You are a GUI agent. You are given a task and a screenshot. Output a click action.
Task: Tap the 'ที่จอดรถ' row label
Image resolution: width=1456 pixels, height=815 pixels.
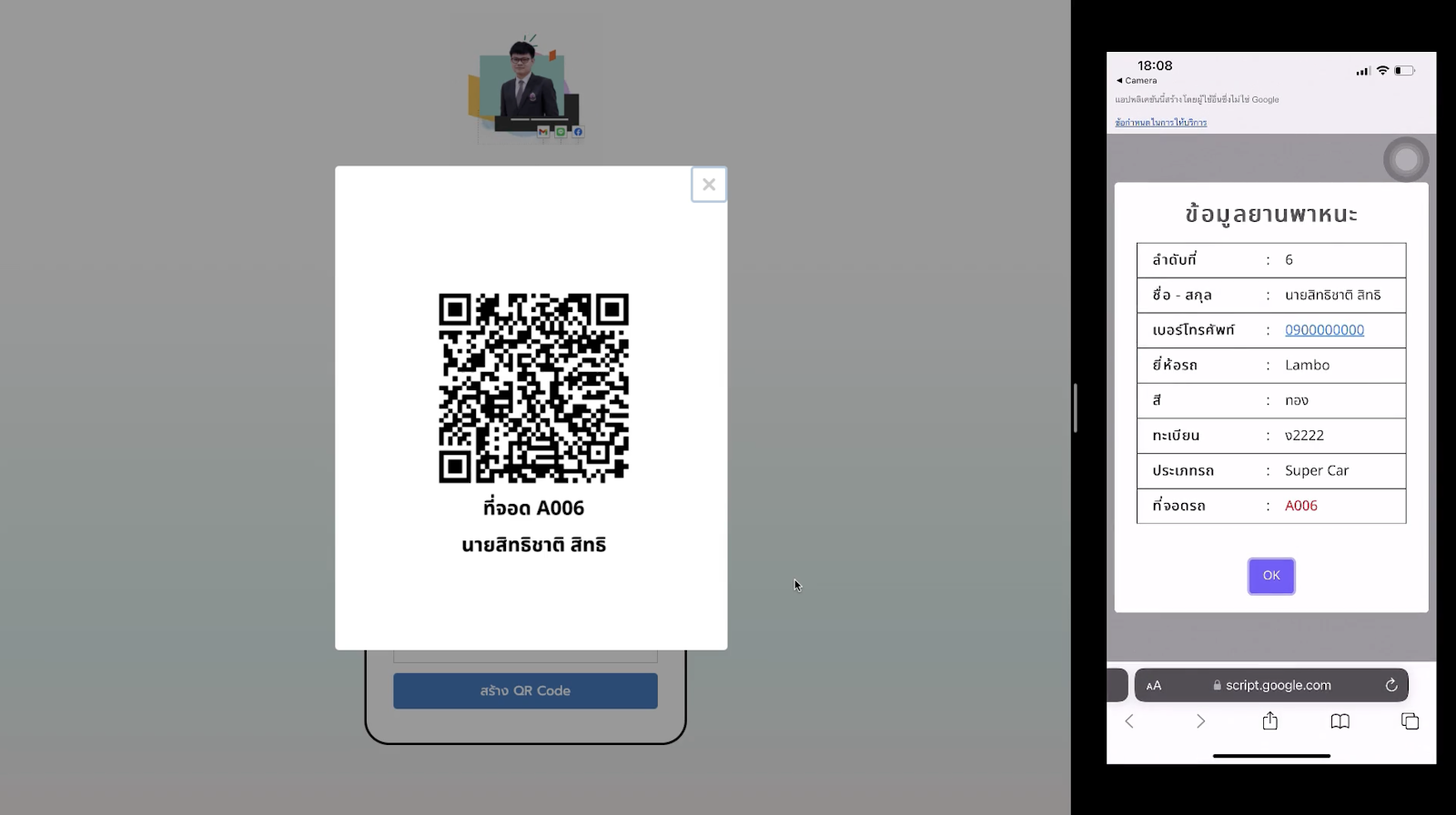point(1178,506)
